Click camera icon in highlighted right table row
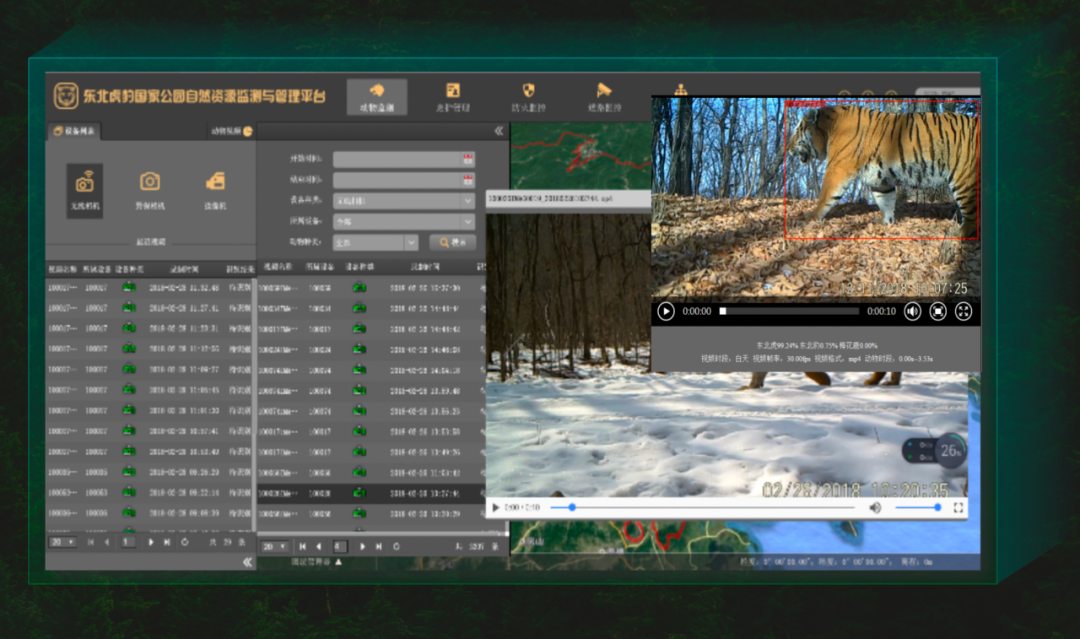Screen dimensions: 1080x639 coord(359,493)
